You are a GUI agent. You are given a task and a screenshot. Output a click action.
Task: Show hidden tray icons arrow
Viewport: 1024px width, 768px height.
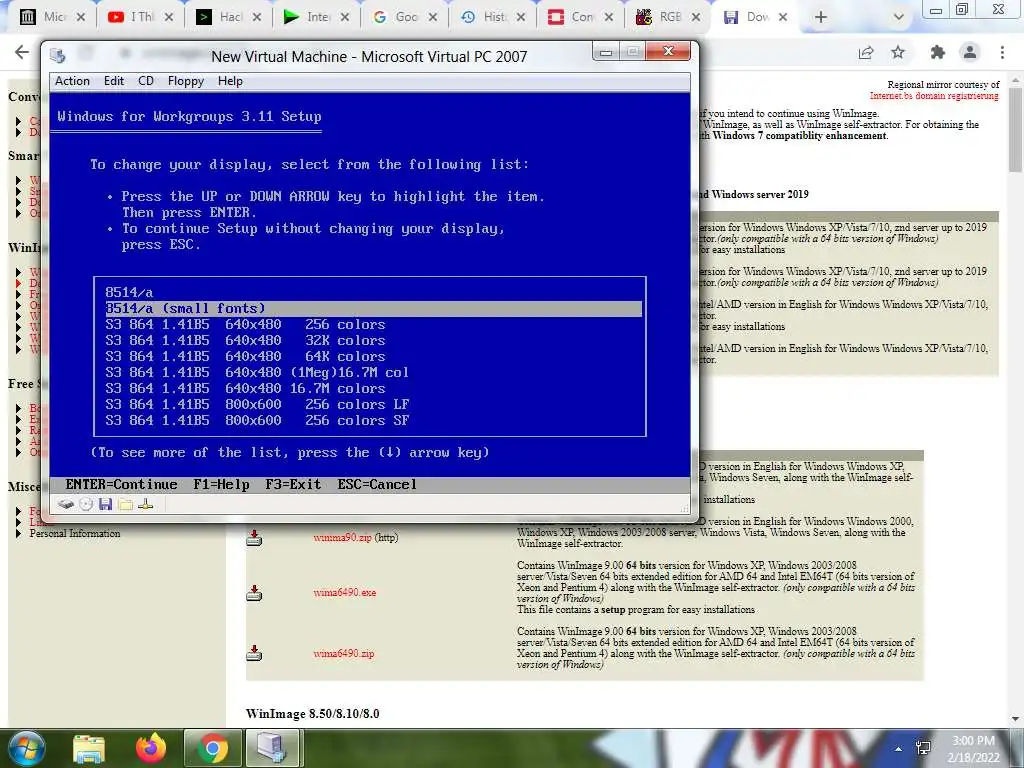pos(899,748)
